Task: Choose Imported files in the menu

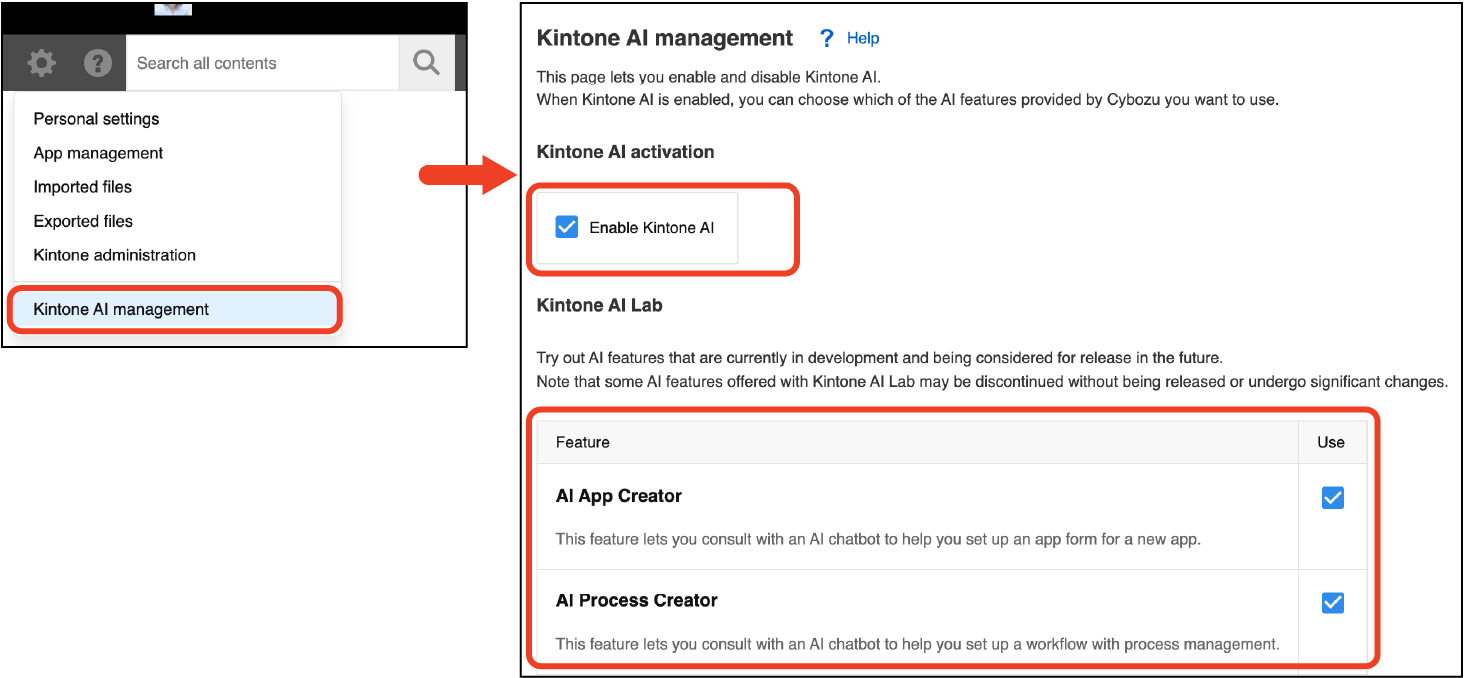Action: click(x=83, y=187)
